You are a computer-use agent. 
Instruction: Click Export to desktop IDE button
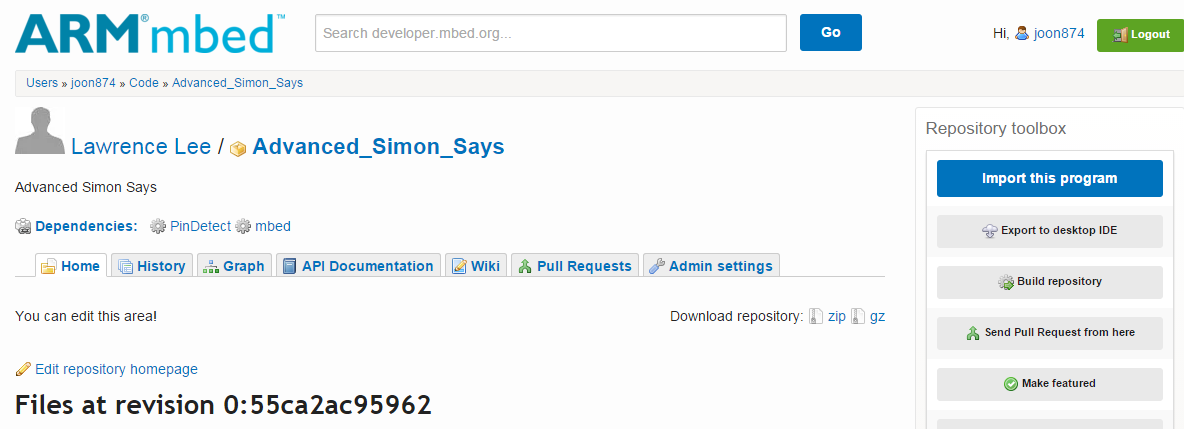(x=1049, y=231)
